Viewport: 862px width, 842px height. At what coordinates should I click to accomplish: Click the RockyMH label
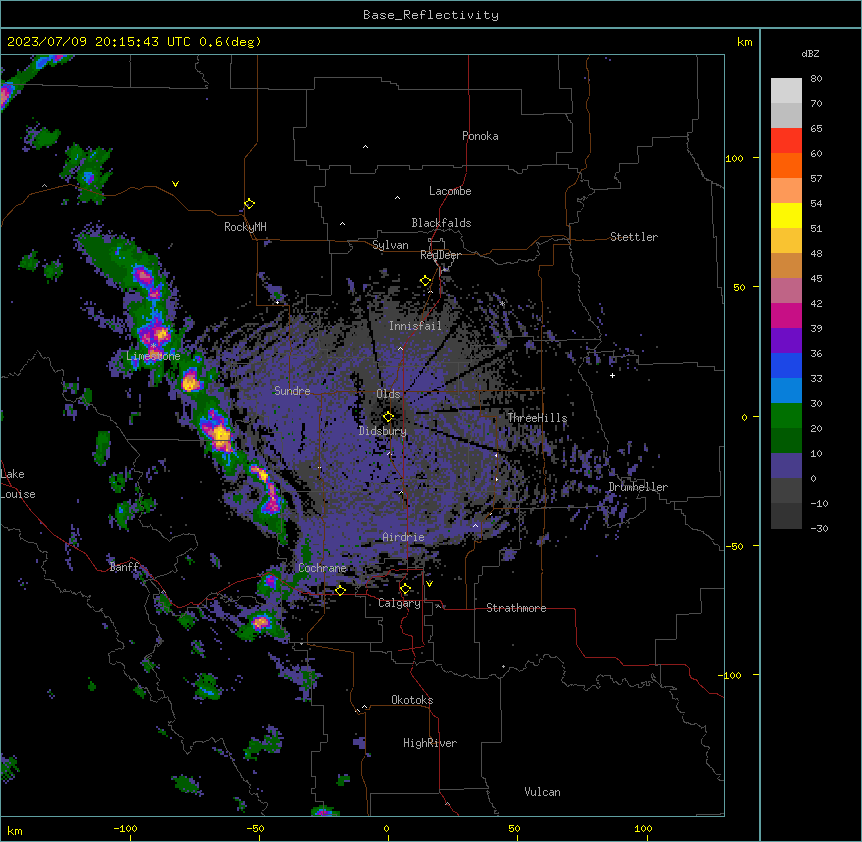coord(245,227)
